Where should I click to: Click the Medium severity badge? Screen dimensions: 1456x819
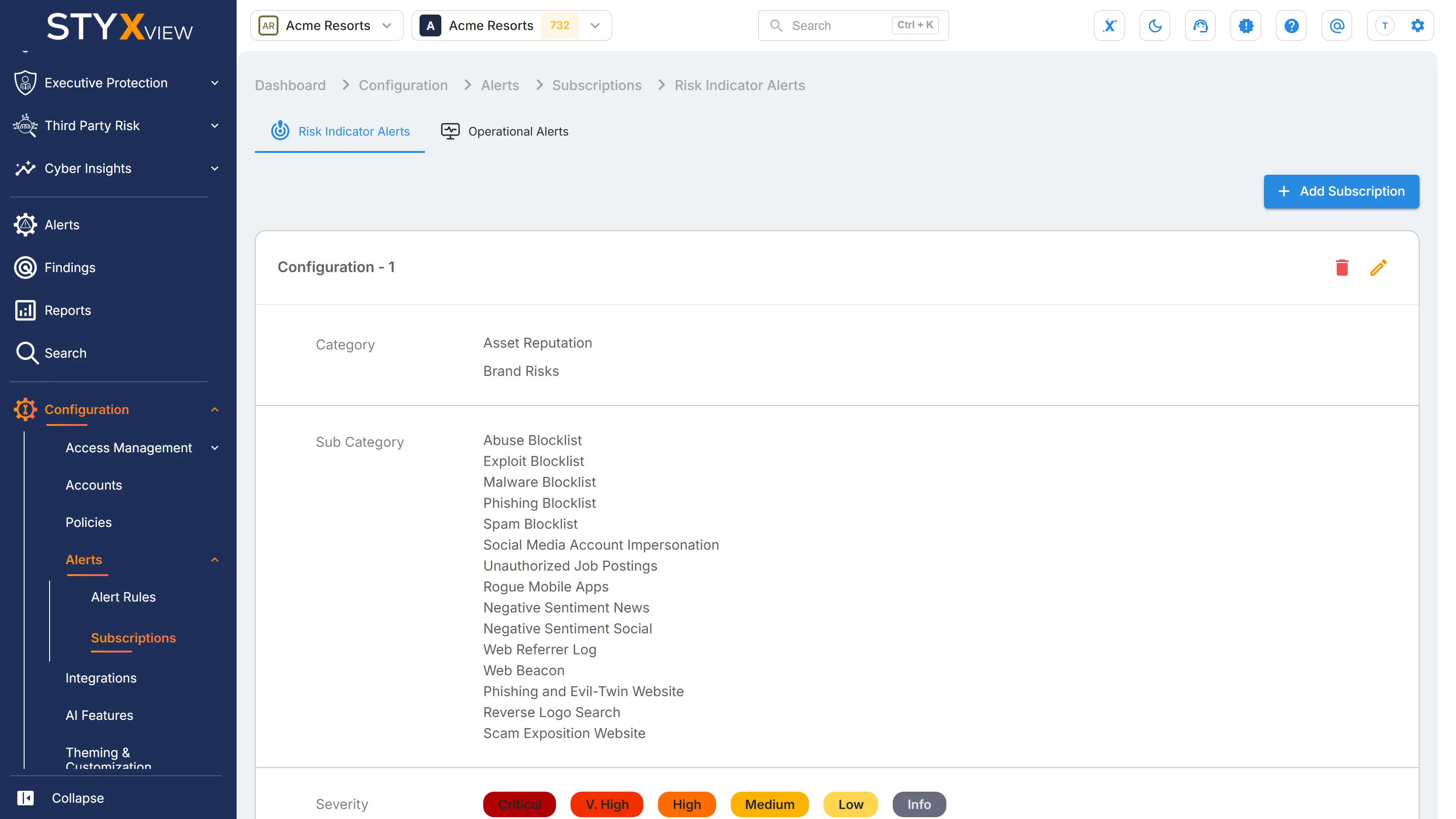click(x=769, y=804)
